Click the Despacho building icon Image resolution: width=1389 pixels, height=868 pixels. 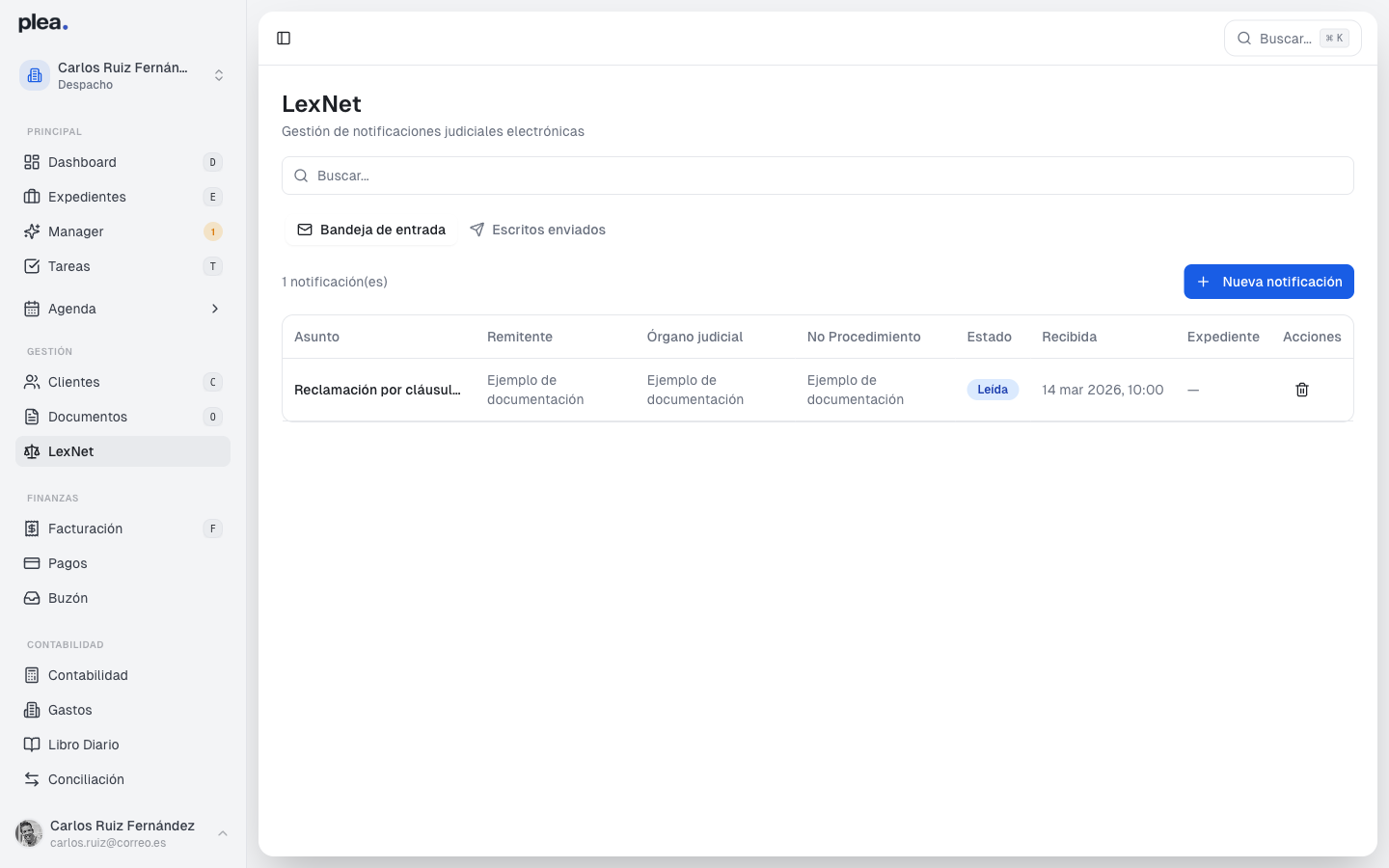tap(35, 75)
